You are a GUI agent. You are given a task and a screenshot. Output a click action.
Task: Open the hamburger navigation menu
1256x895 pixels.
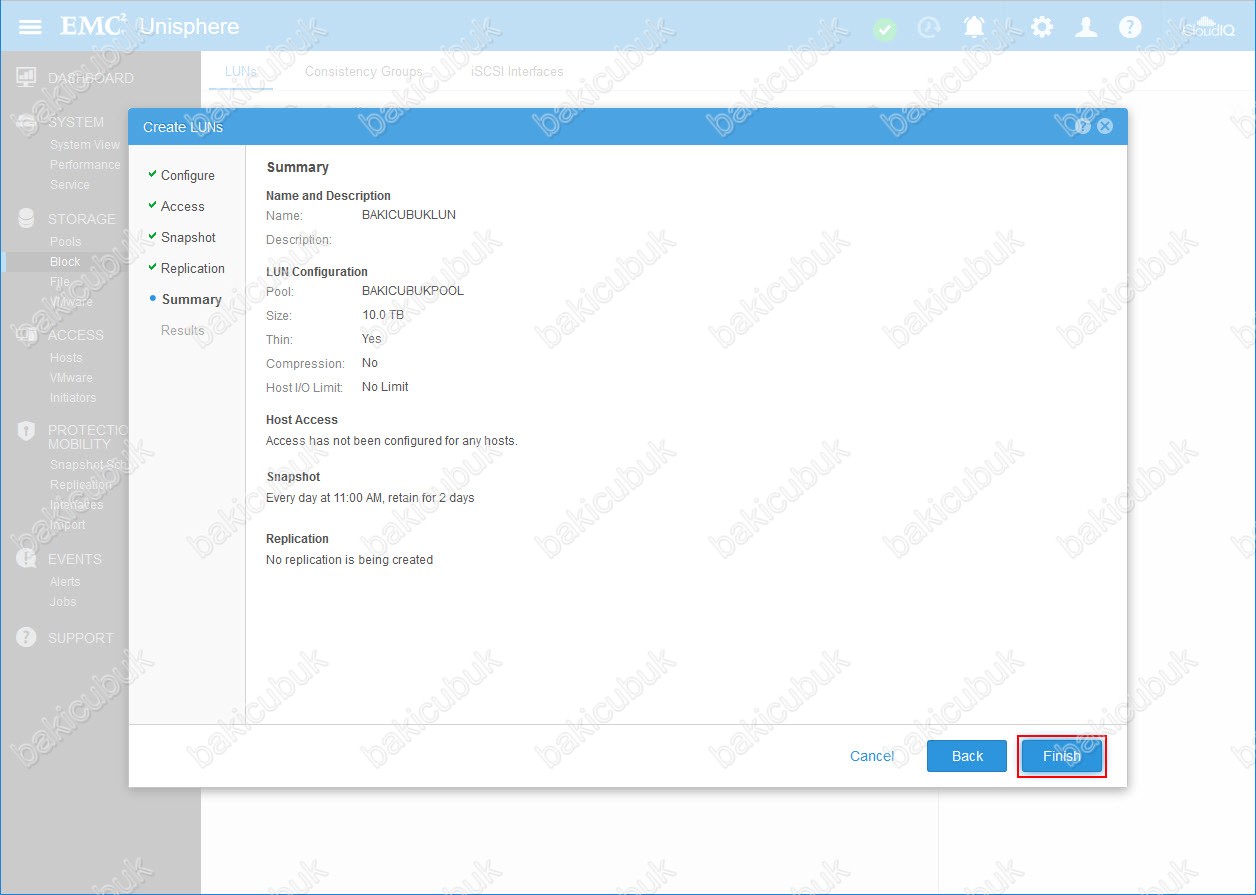point(30,26)
